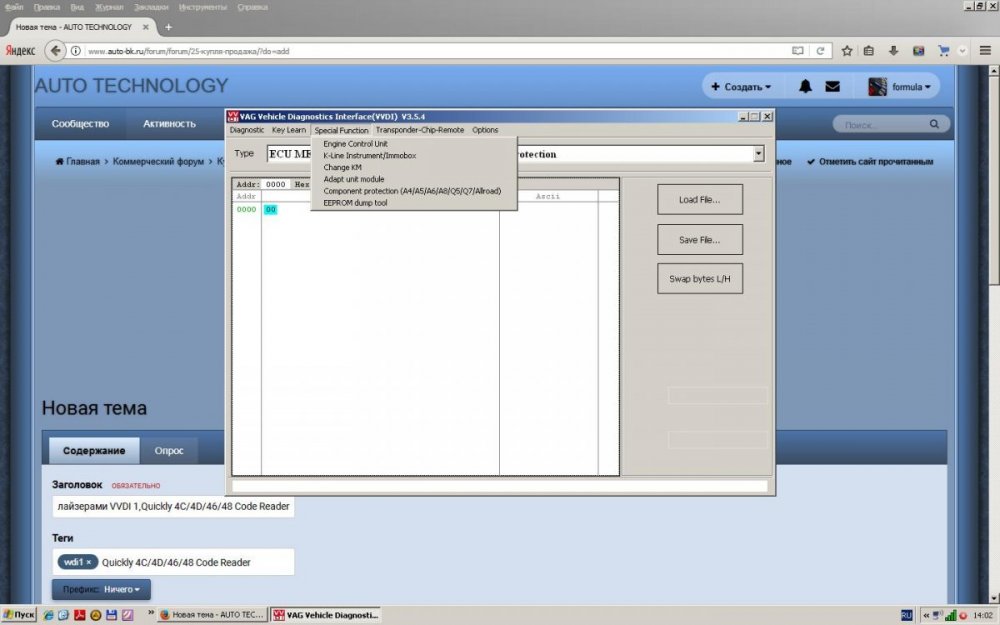The image size is (1000, 625).
Task: Open the Adobe PDF quick launch icon
Action: pos(80,615)
